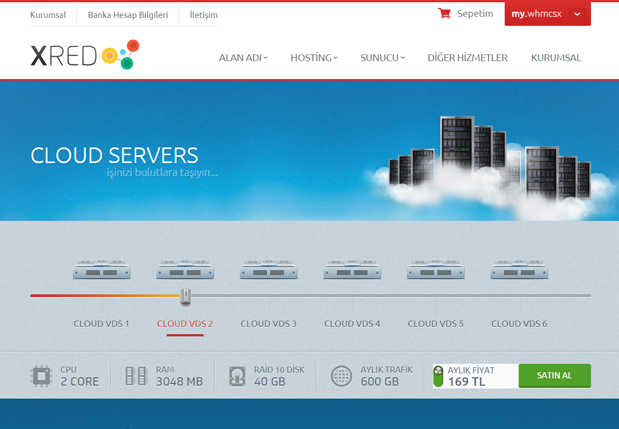The image size is (619, 429).
Task: Select the CLOUD VDS 3 plan label
Action: pyautogui.click(x=268, y=324)
